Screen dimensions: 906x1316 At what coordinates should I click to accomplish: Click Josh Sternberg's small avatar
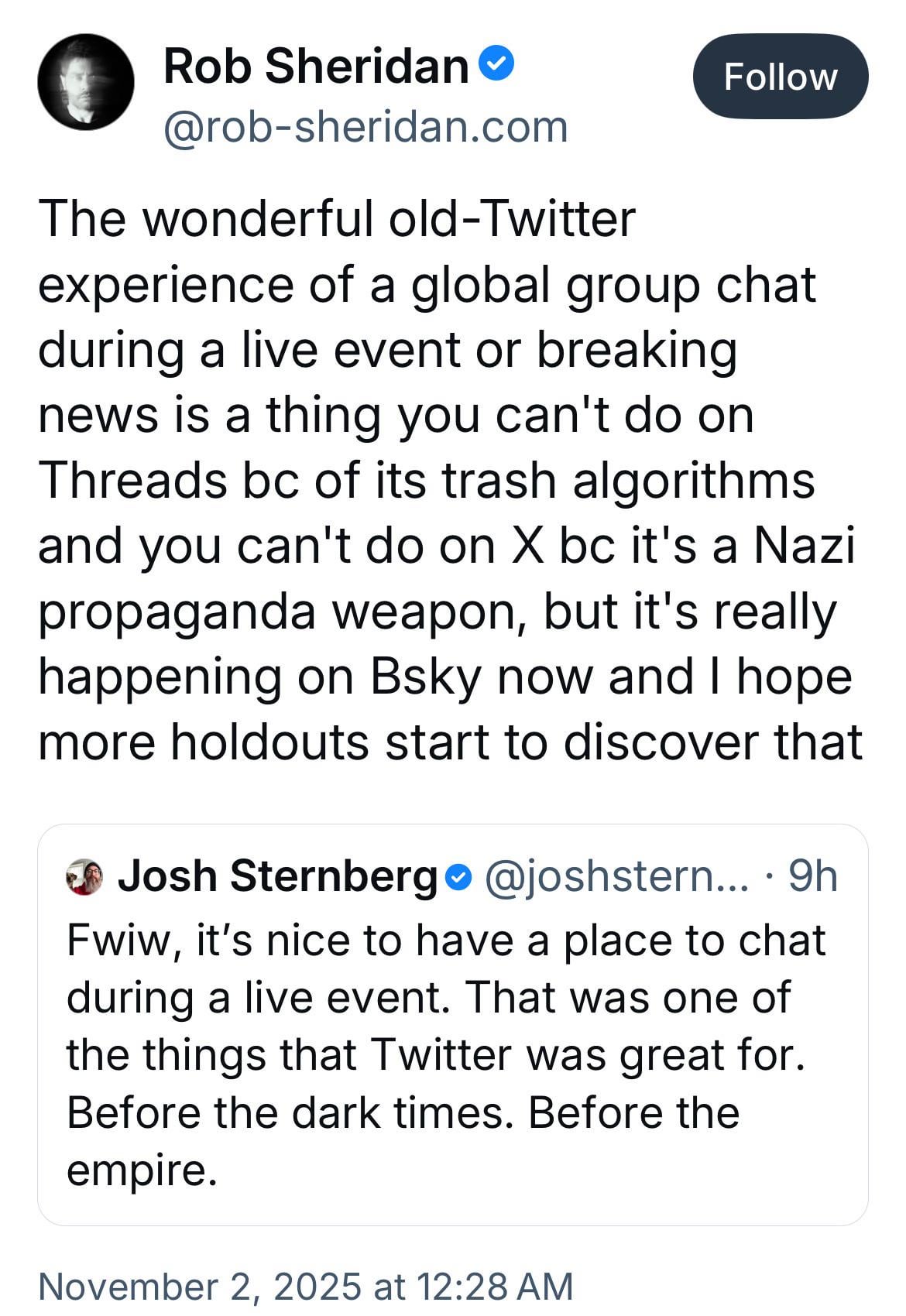pyautogui.click(x=84, y=877)
